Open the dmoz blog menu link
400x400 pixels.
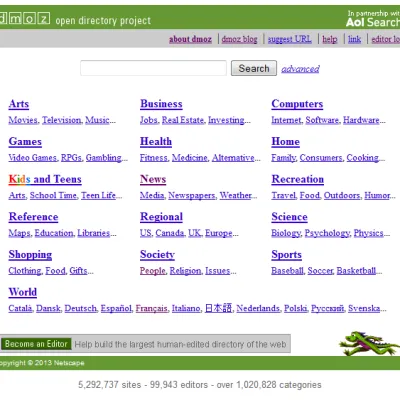coord(239,39)
